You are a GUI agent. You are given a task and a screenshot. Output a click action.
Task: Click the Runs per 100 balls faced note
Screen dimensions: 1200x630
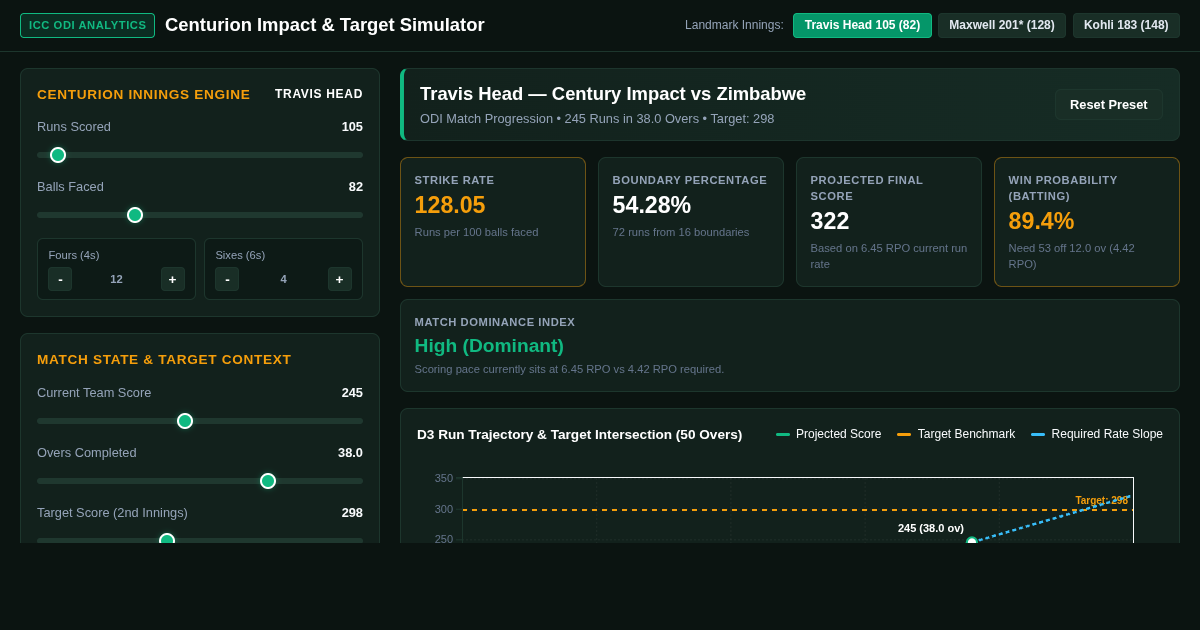click(x=476, y=232)
